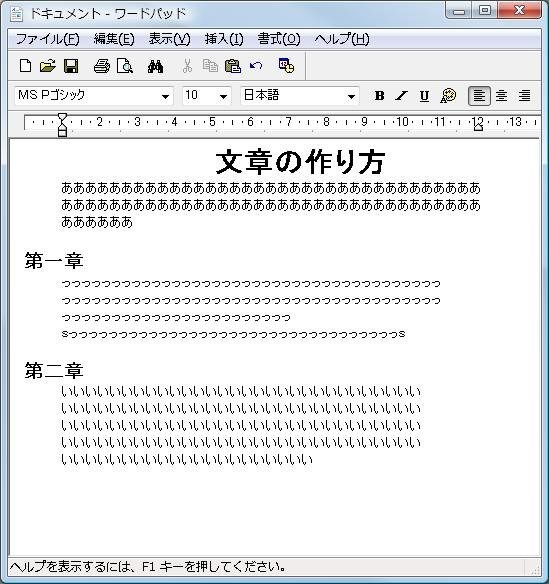This screenshot has width=549, height=584.
Task: Toggle underline formatting
Action: click(x=424, y=96)
